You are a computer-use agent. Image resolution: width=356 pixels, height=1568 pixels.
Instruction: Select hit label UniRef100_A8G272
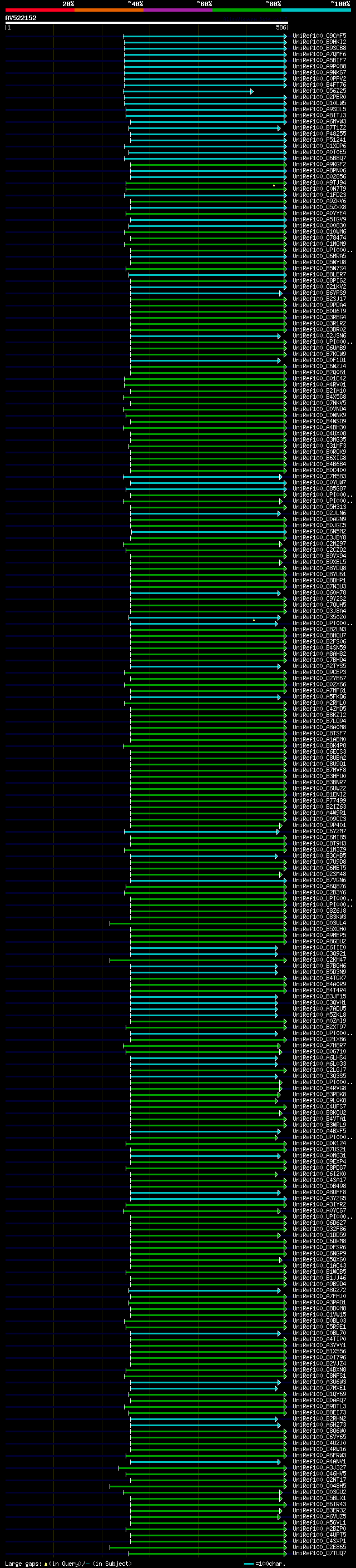click(x=319, y=1290)
